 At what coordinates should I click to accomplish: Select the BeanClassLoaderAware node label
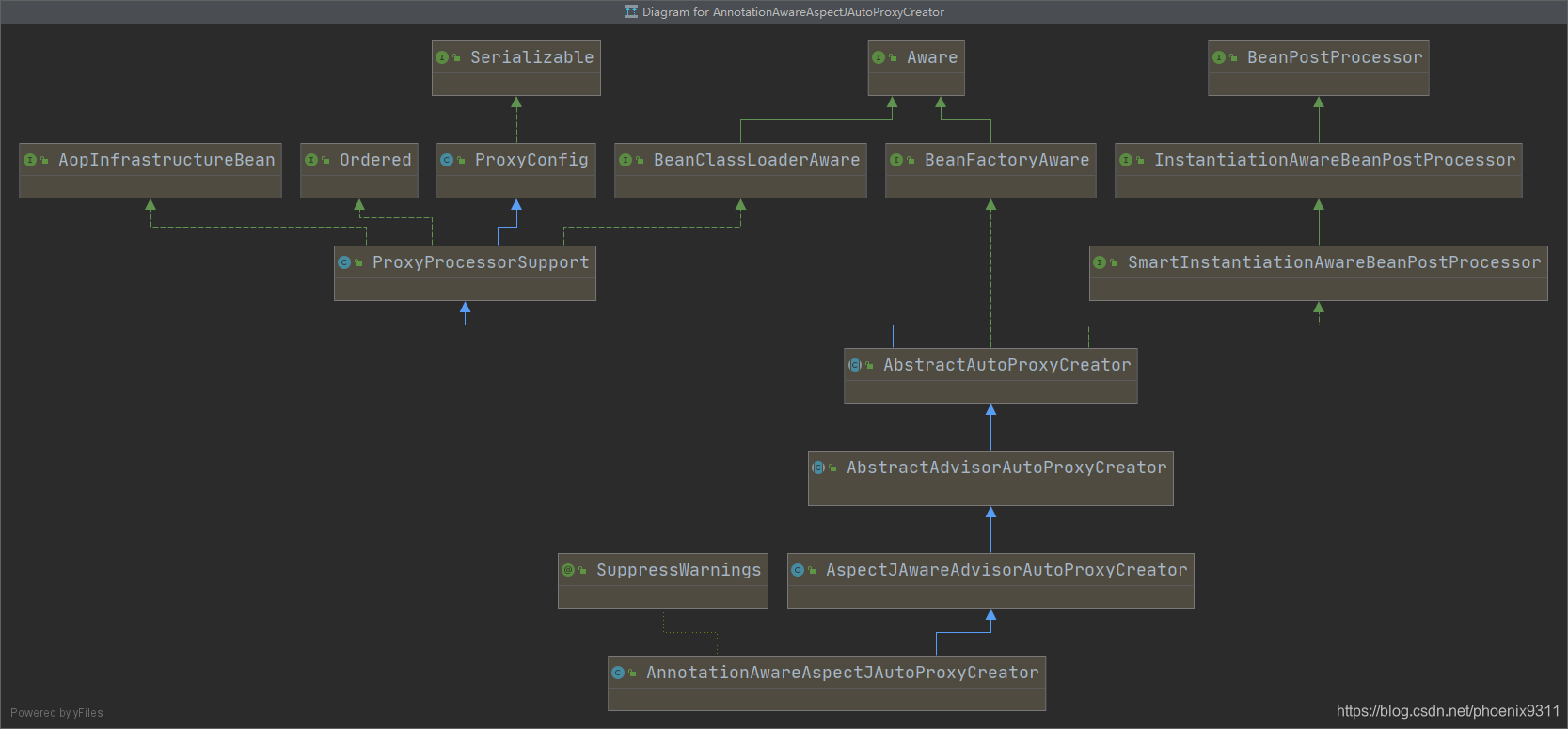(756, 160)
